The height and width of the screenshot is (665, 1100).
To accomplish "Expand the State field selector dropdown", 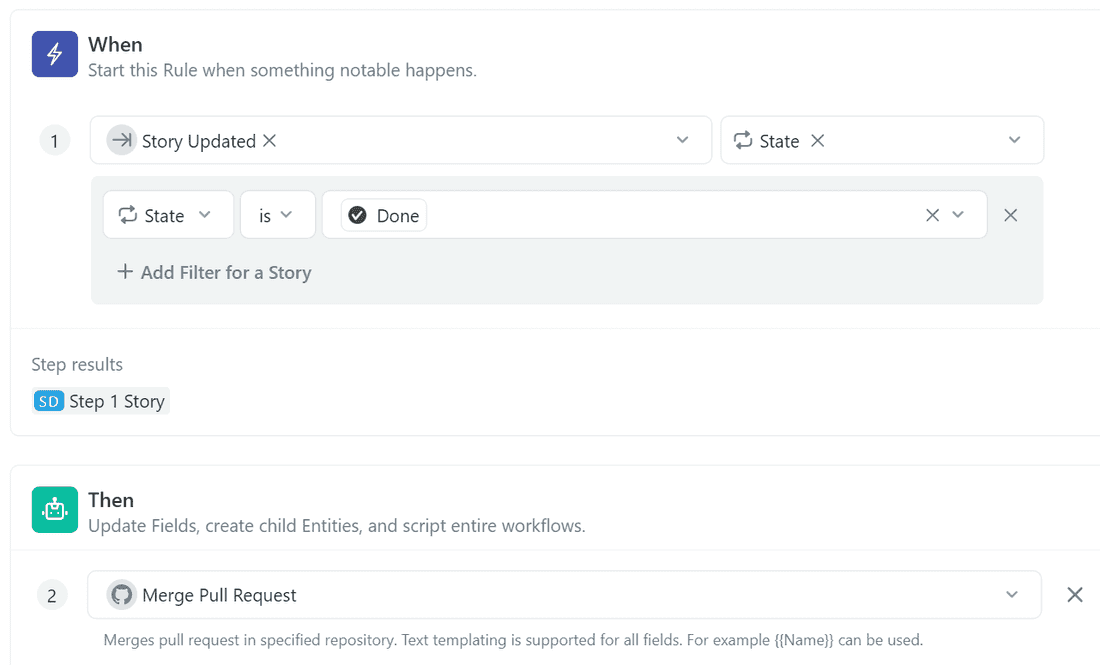I will (205, 215).
